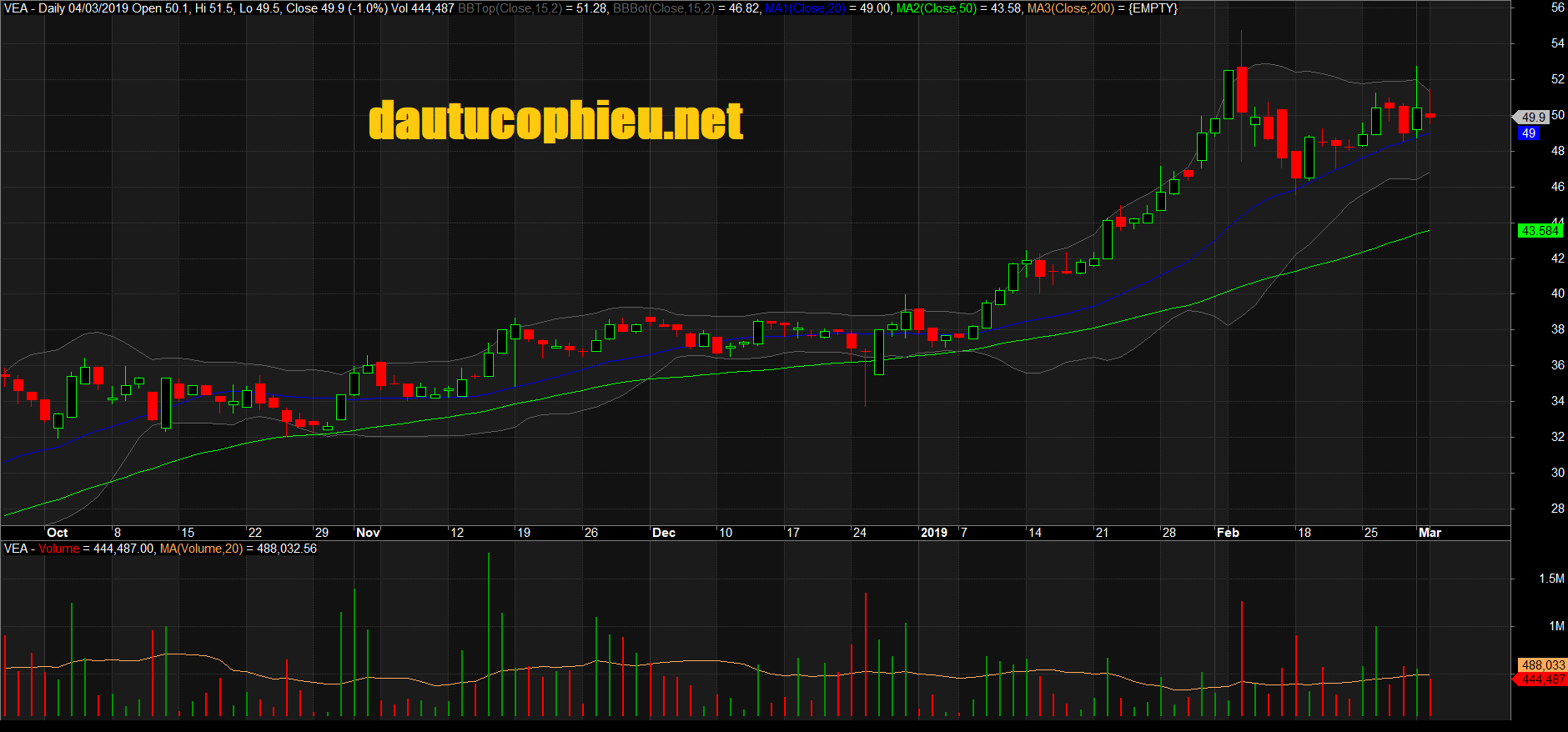Select the MA1(Close,20) indicator label
Viewport: 1568px width, 732px height.
(x=806, y=8)
